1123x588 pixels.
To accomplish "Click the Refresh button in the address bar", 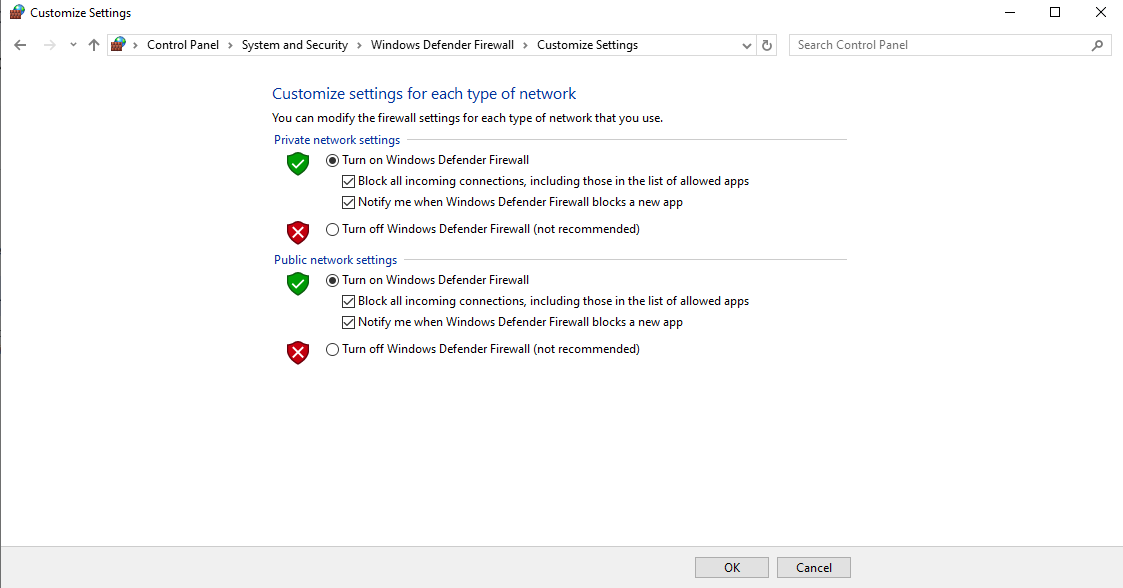I will click(x=767, y=45).
